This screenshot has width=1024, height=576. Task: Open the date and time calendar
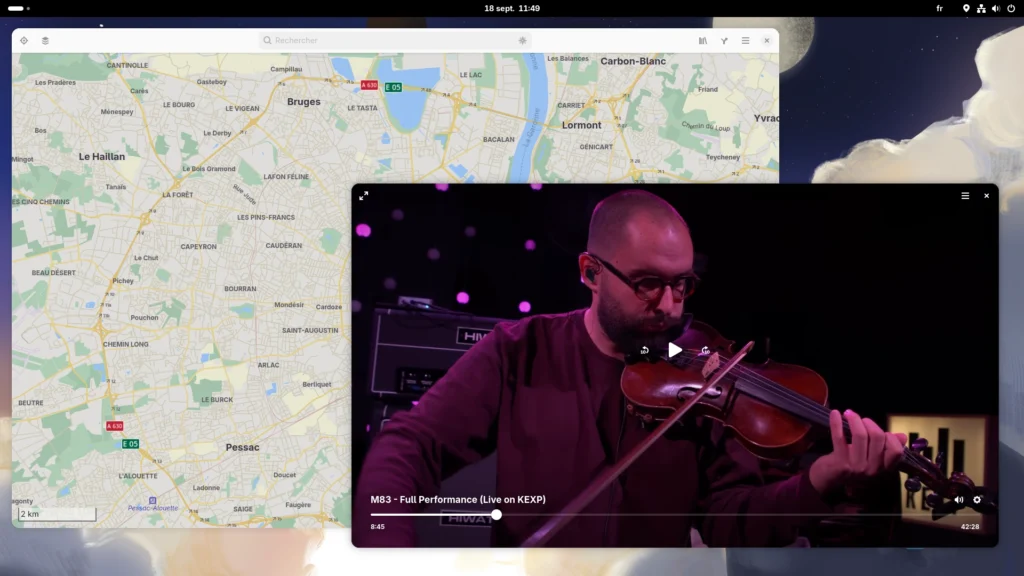(x=512, y=8)
